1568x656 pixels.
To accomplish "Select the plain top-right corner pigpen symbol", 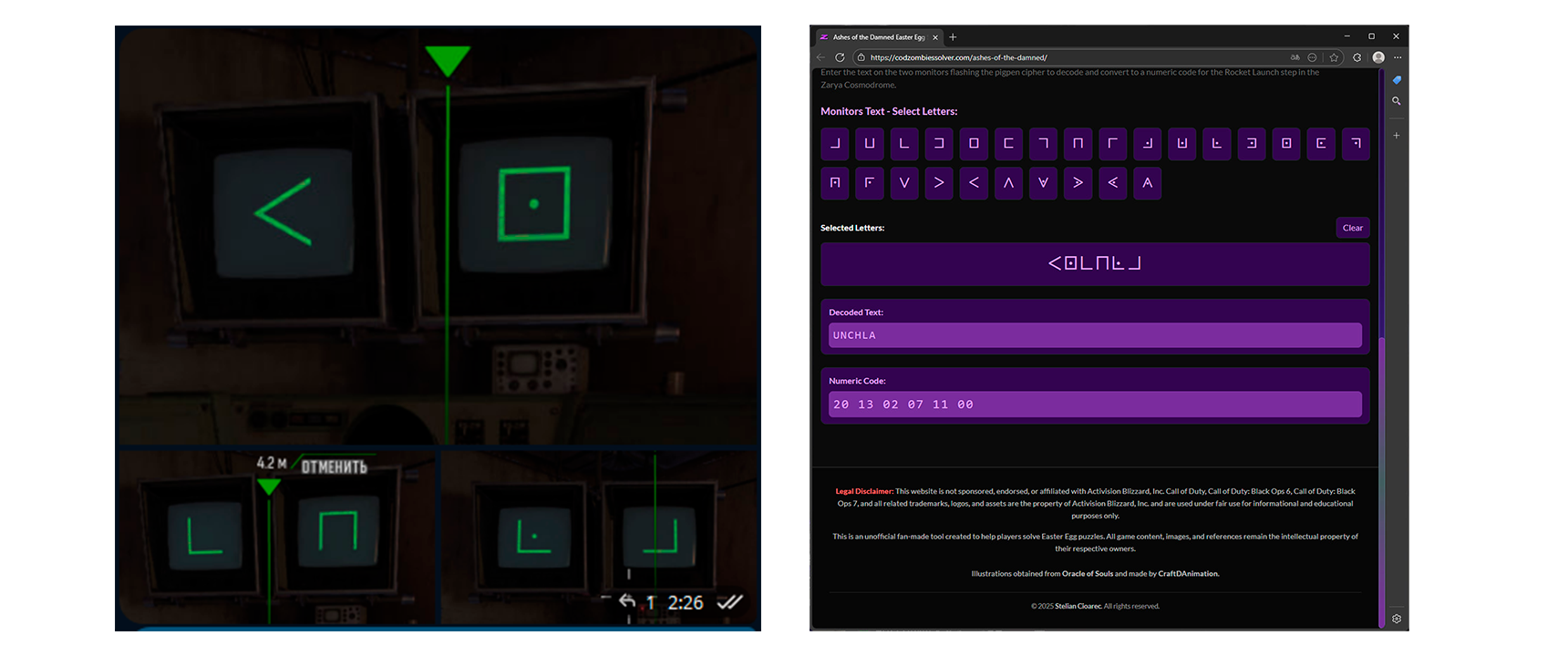I will pyautogui.click(x=1043, y=143).
